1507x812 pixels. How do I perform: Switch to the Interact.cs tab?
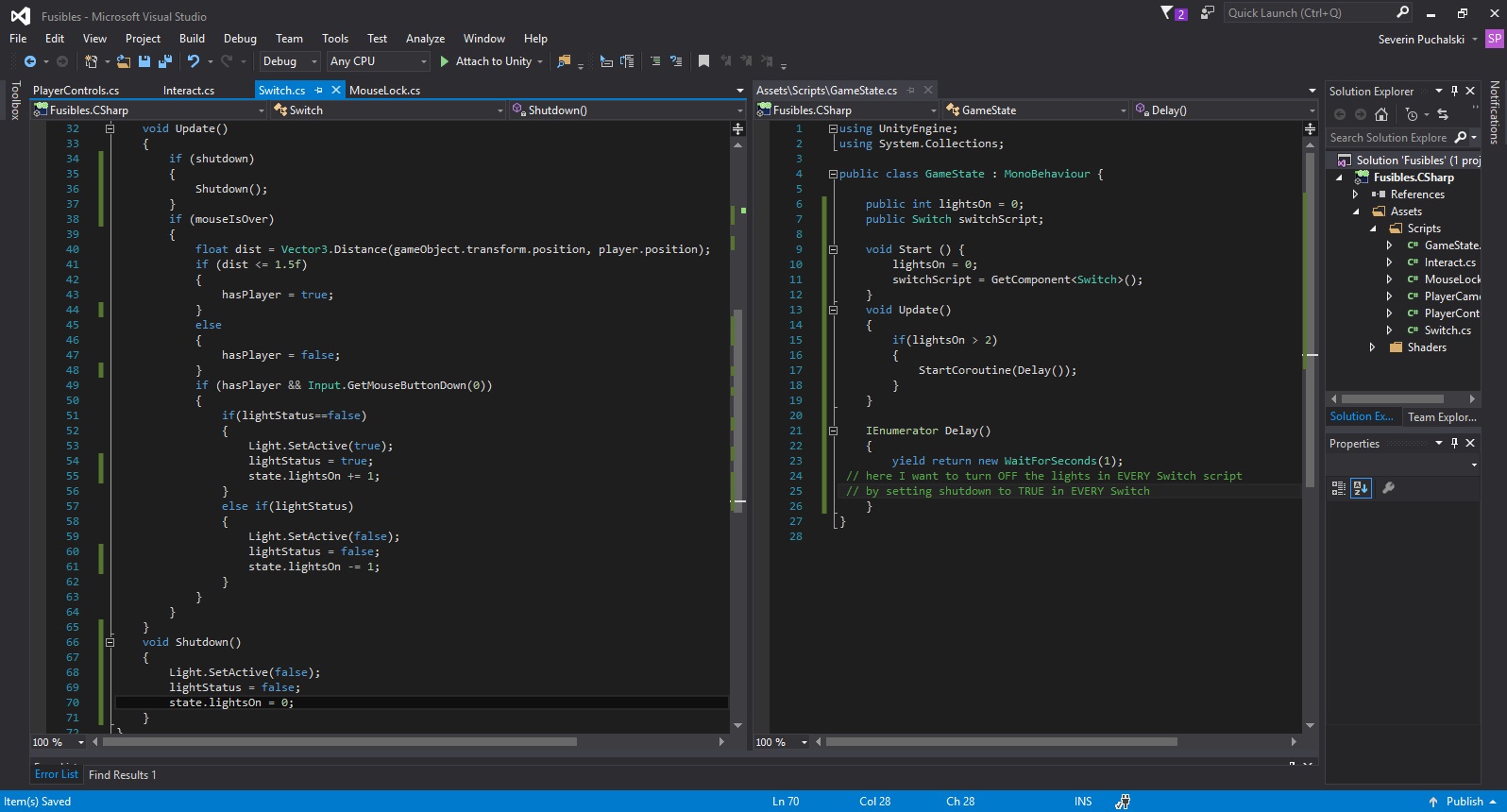(x=188, y=91)
